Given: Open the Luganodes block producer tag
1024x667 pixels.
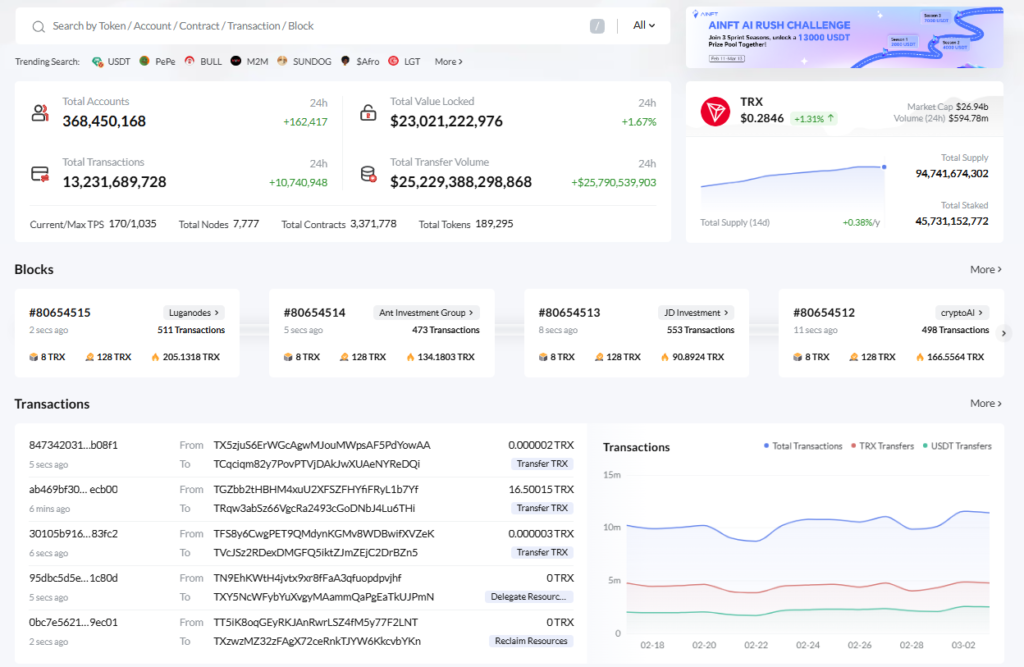Looking at the screenshot, I should coord(193,312).
